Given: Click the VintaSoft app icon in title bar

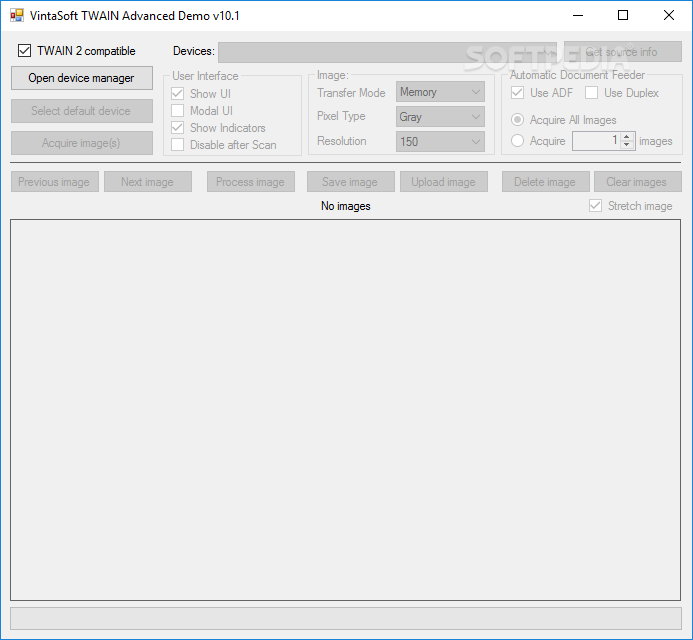Looking at the screenshot, I should (x=17, y=15).
